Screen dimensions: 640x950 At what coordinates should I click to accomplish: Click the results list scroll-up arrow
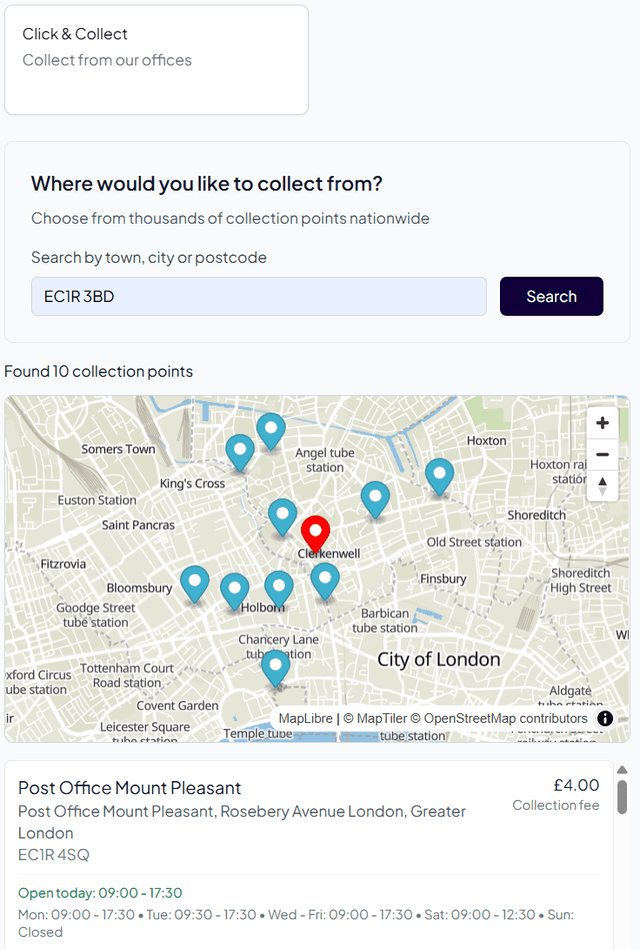(x=622, y=770)
